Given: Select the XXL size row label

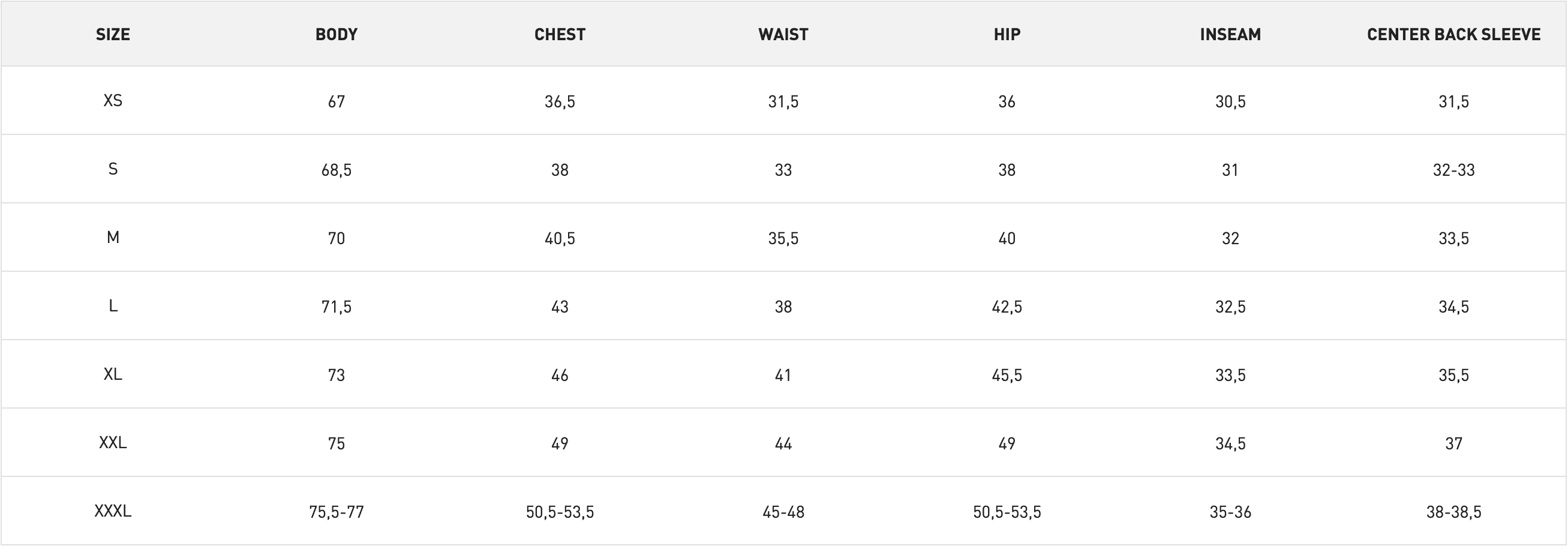Looking at the screenshot, I should [113, 443].
